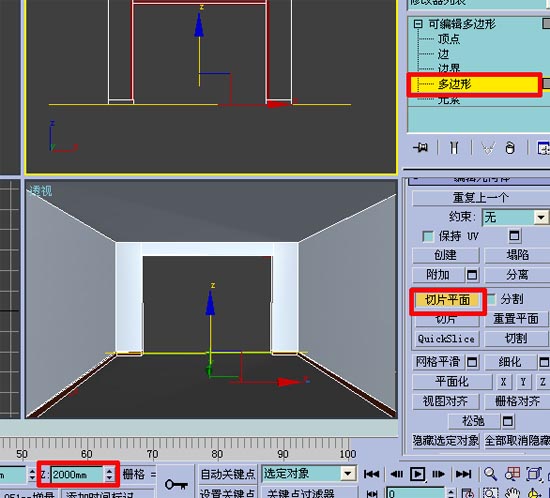Click the 切片 button
The width and height of the screenshot is (550, 498).
click(446, 319)
